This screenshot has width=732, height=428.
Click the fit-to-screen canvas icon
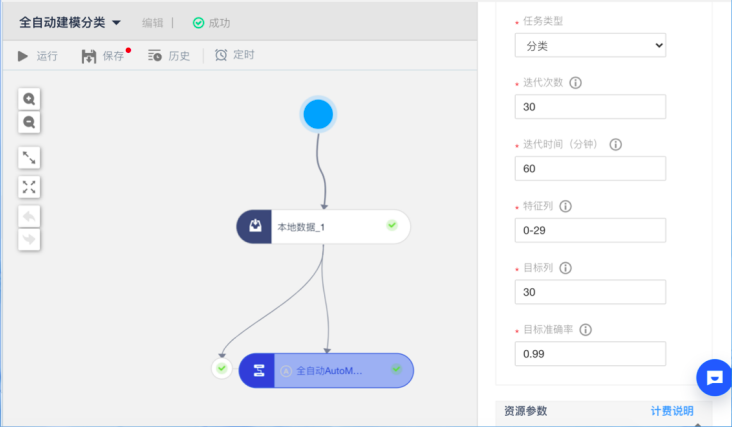coord(29,187)
